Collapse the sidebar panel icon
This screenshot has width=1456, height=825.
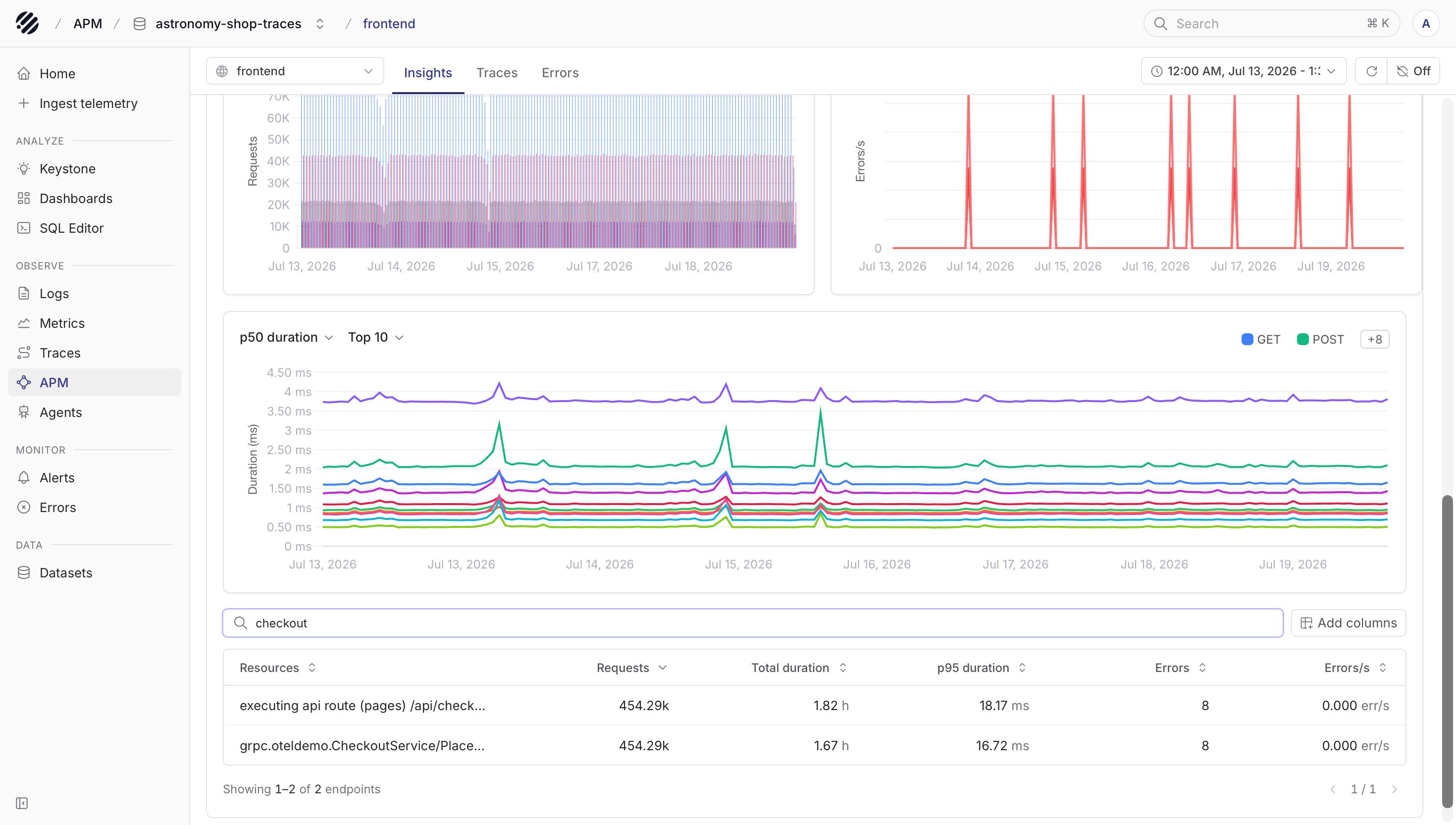pos(21,804)
